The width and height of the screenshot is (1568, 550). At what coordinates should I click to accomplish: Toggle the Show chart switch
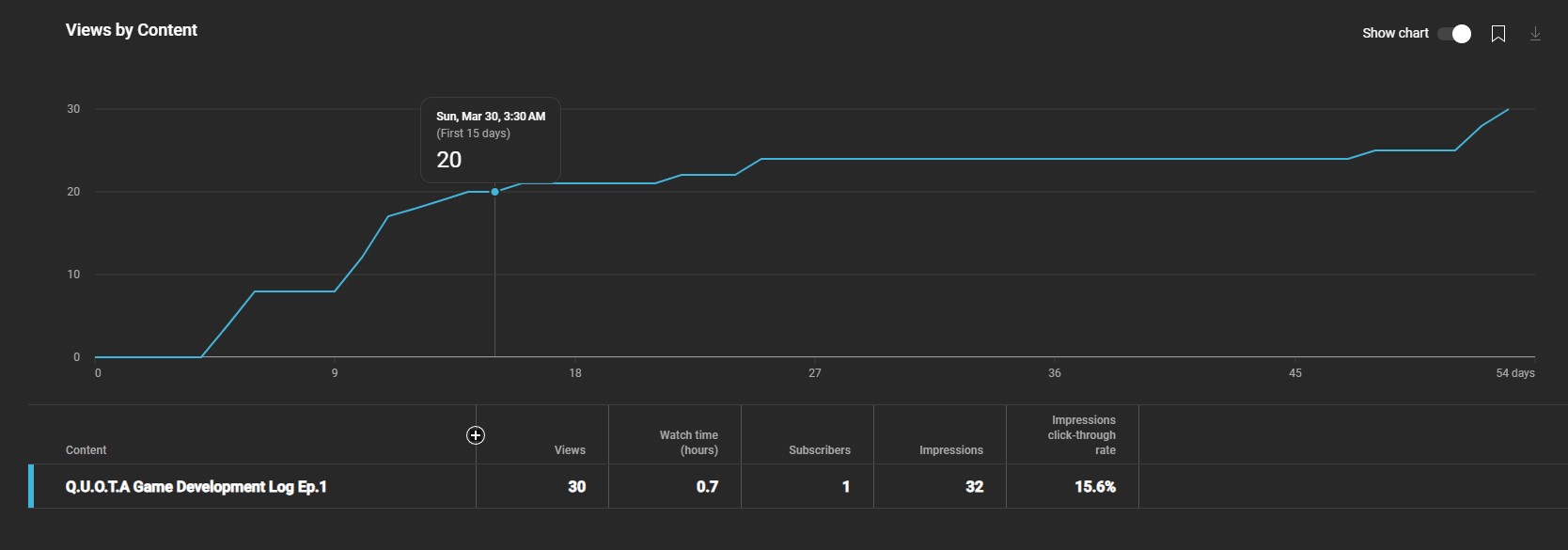coord(1454,34)
